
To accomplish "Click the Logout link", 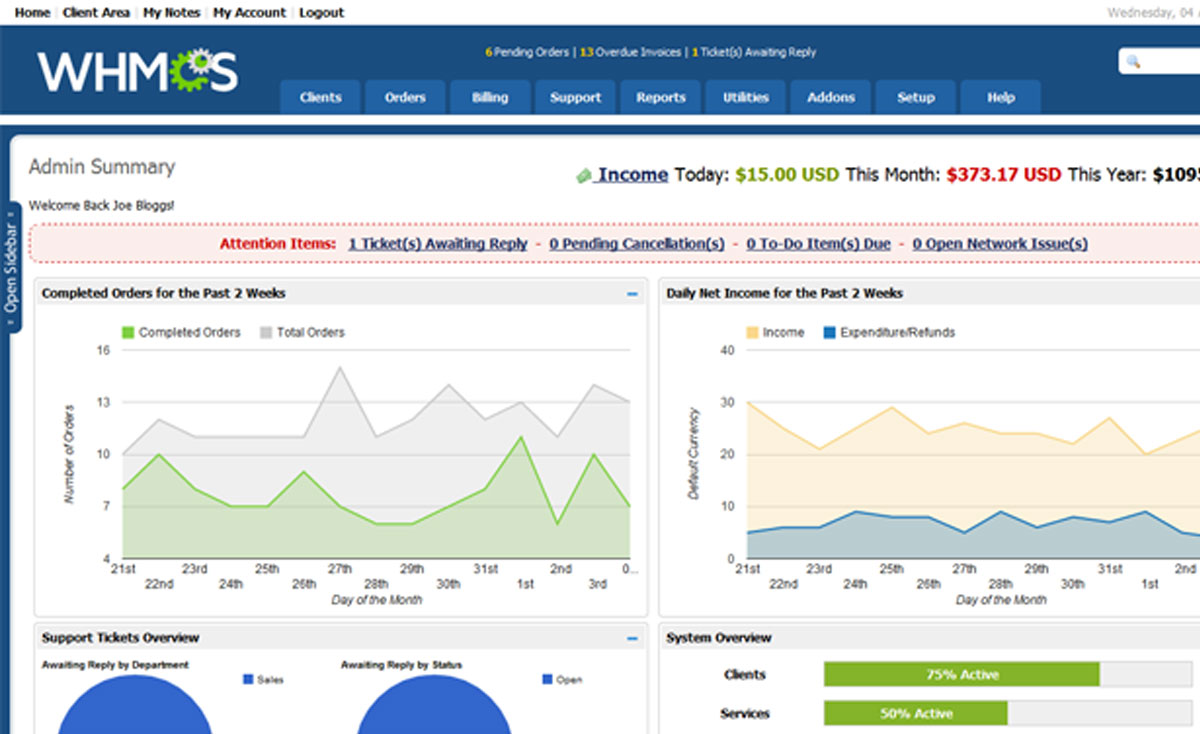I will point(321,13).
